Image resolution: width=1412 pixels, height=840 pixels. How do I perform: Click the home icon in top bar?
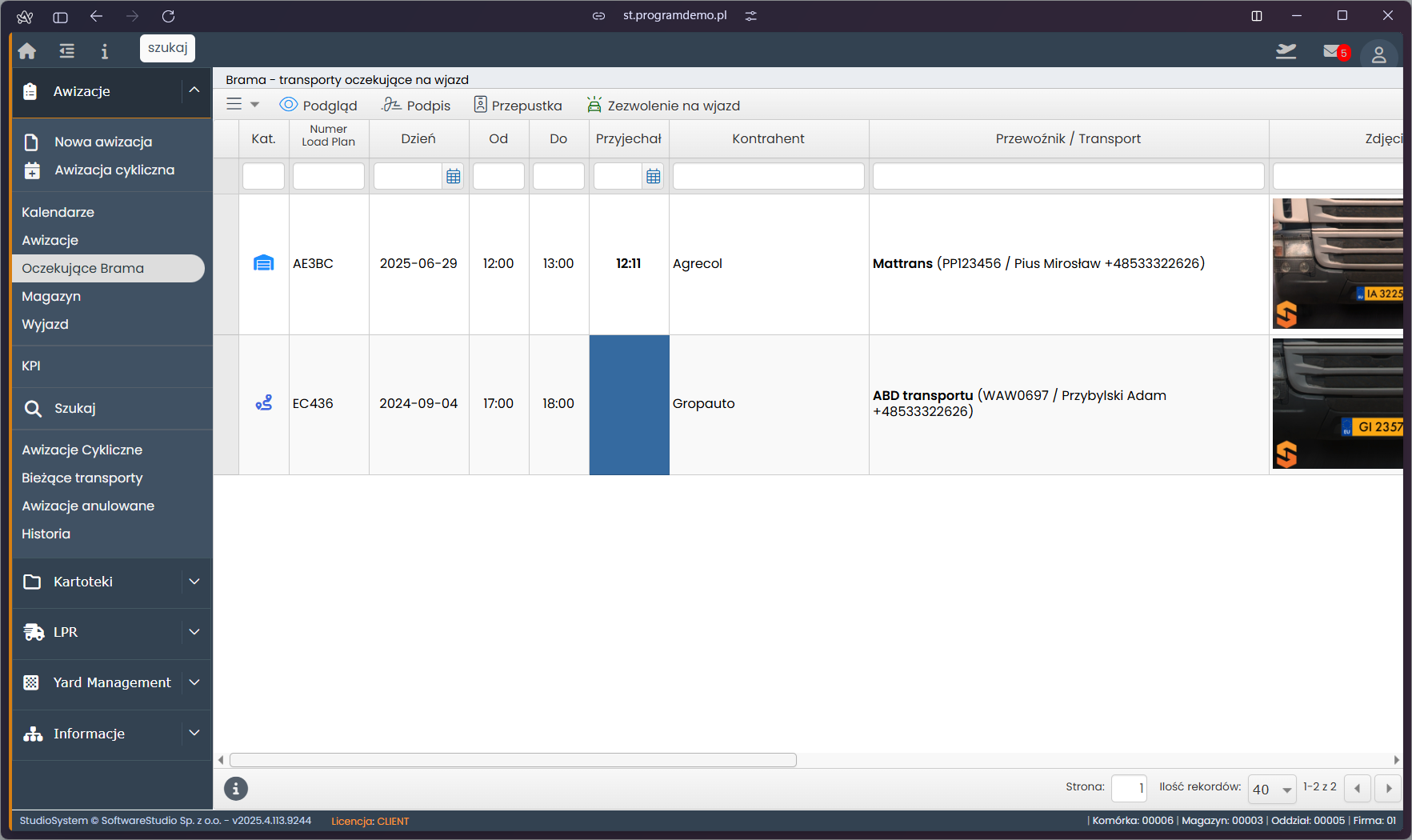(x=27, y=51)
